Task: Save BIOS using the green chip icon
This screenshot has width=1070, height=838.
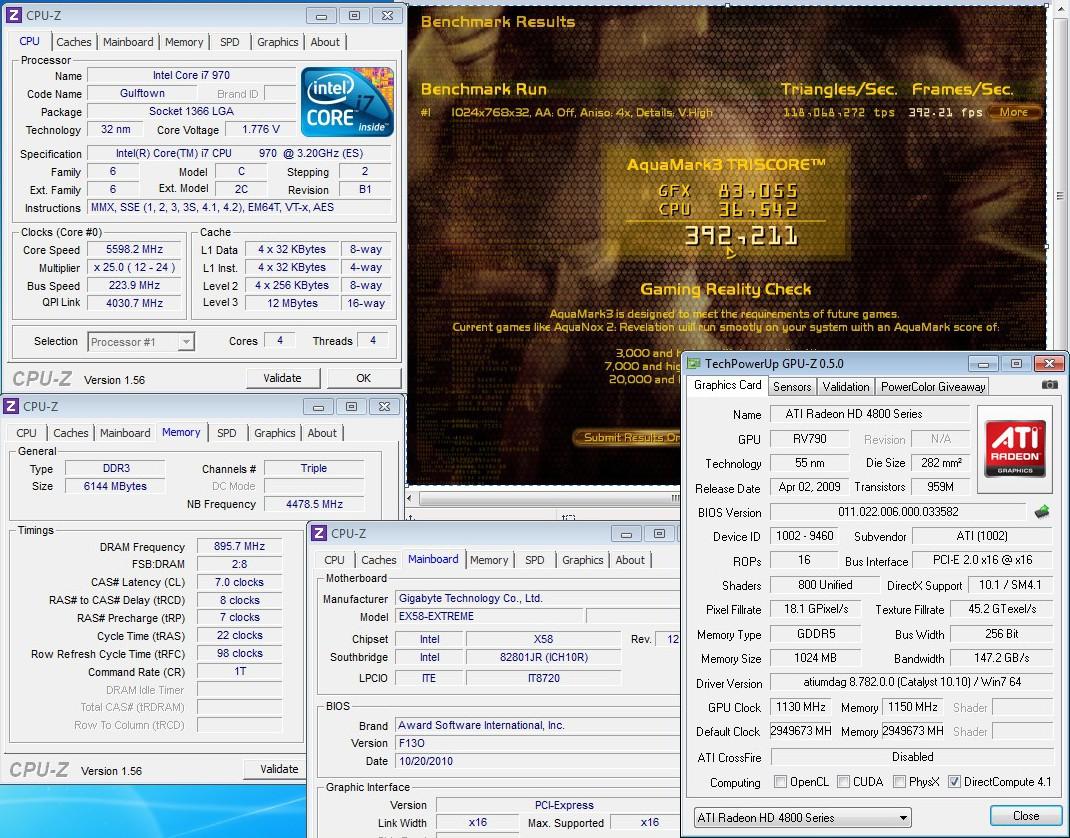Action: click(x=1041, y=511)
